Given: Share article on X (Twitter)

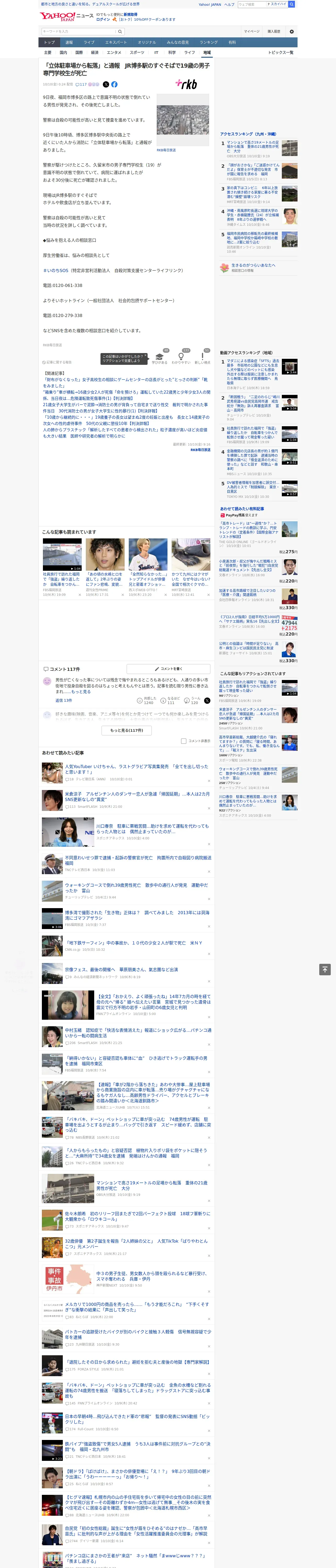Looking at the screenshot, I should click(105, 85).
